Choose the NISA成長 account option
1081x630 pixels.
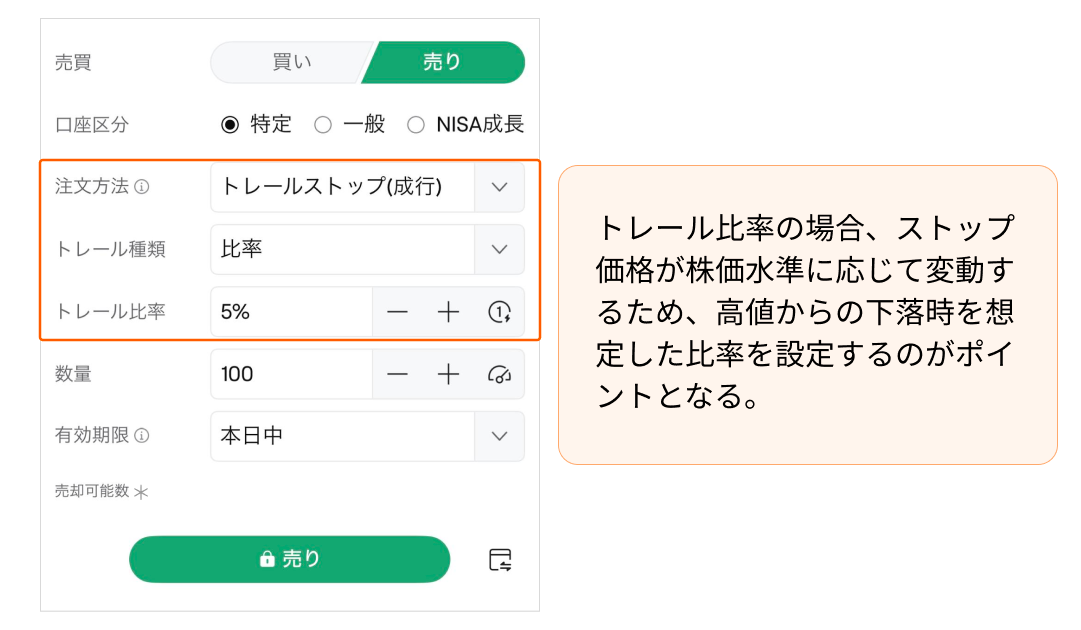pyautogui.click(x=416, y=125)
